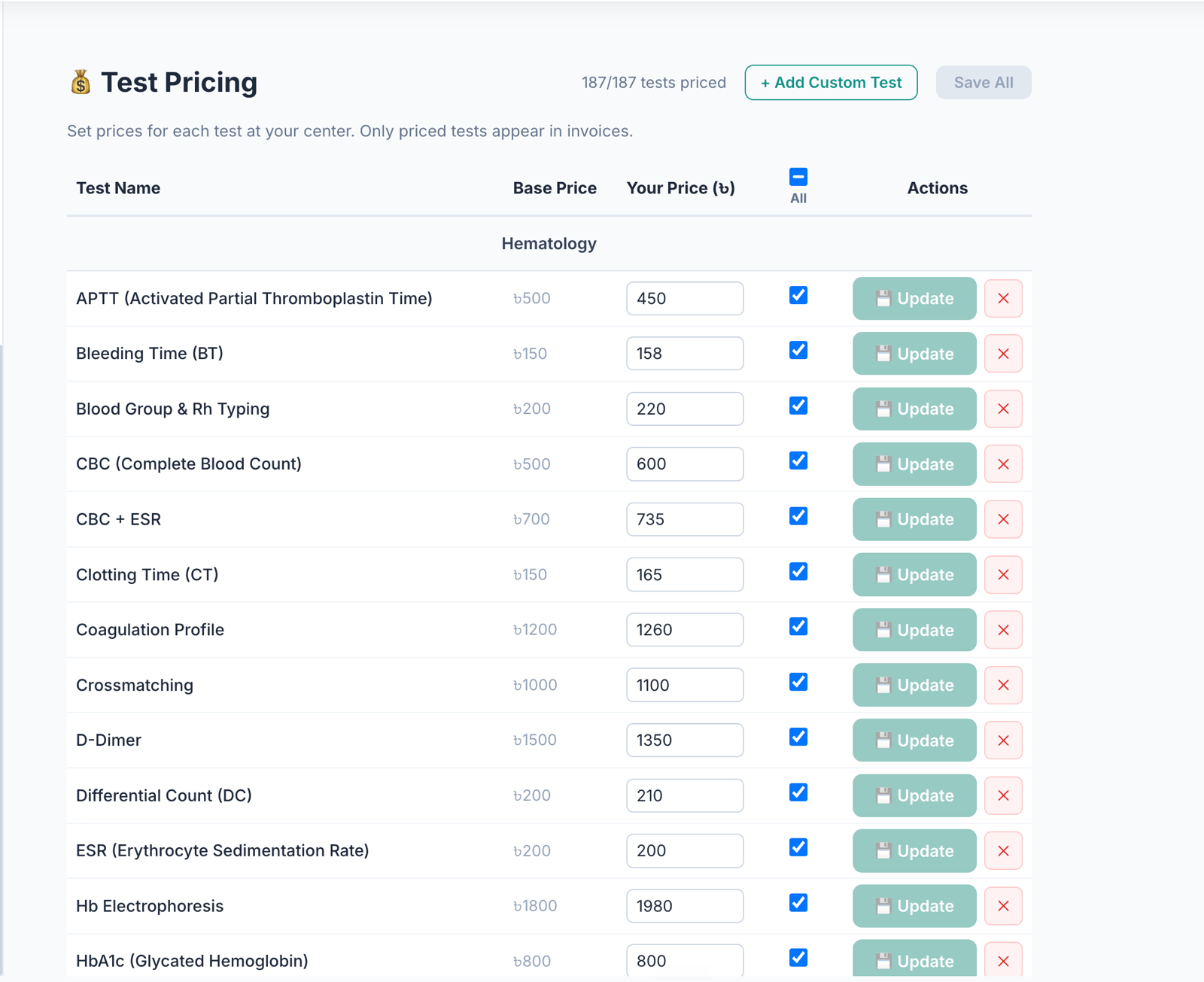Edit CBC + ESR price field 735
The image size is (1204, 982).
[x=685, y=519]
